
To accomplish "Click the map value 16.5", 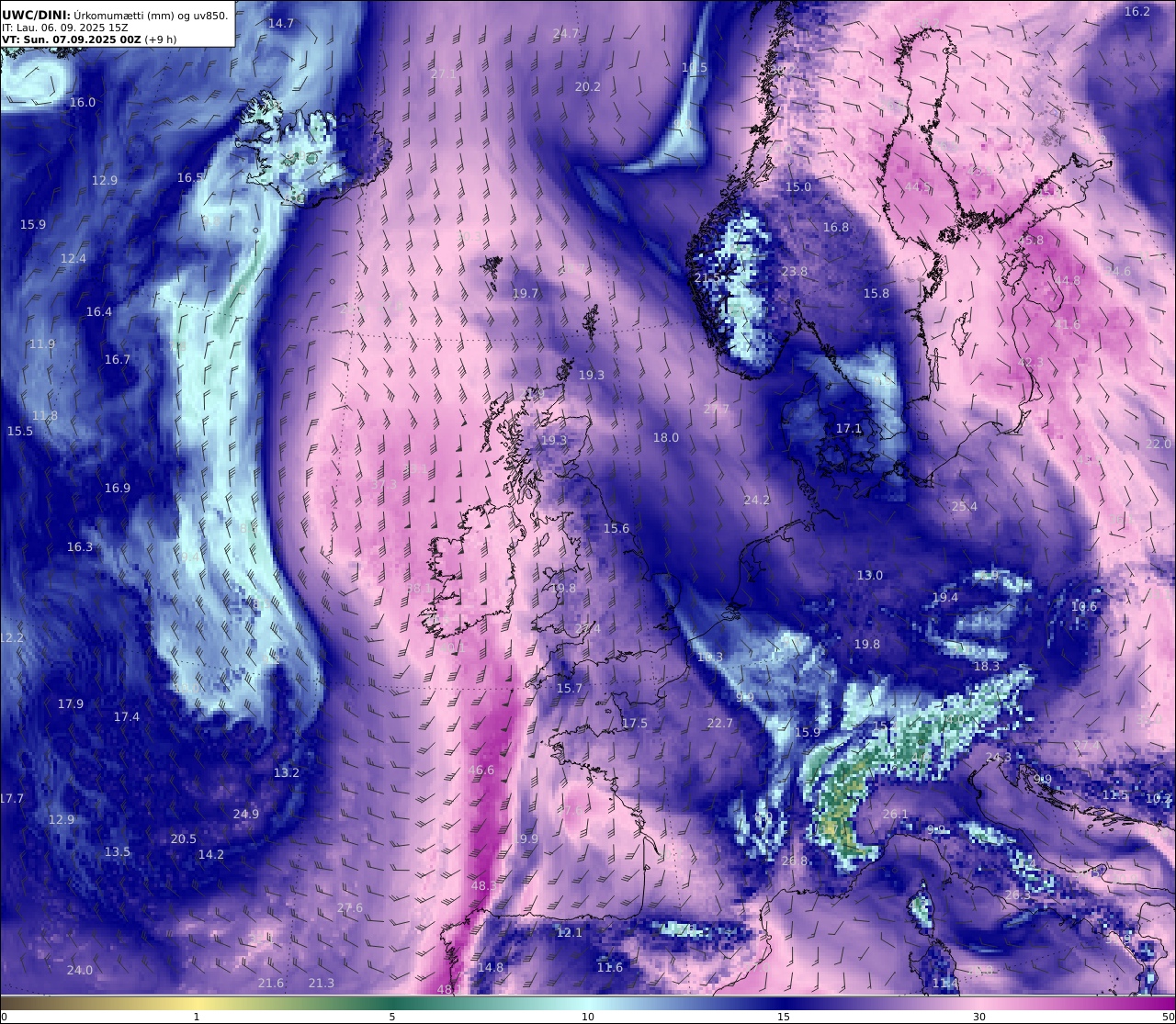I will tap(190, 177).
